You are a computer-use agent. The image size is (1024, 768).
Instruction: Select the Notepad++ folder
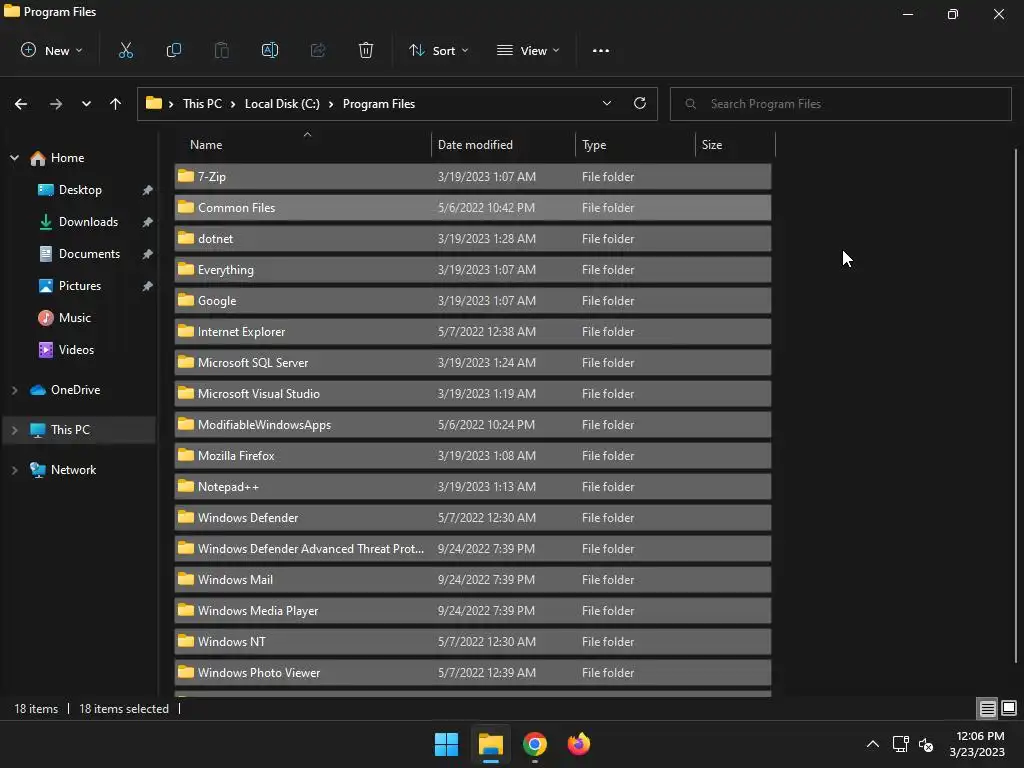473,487
